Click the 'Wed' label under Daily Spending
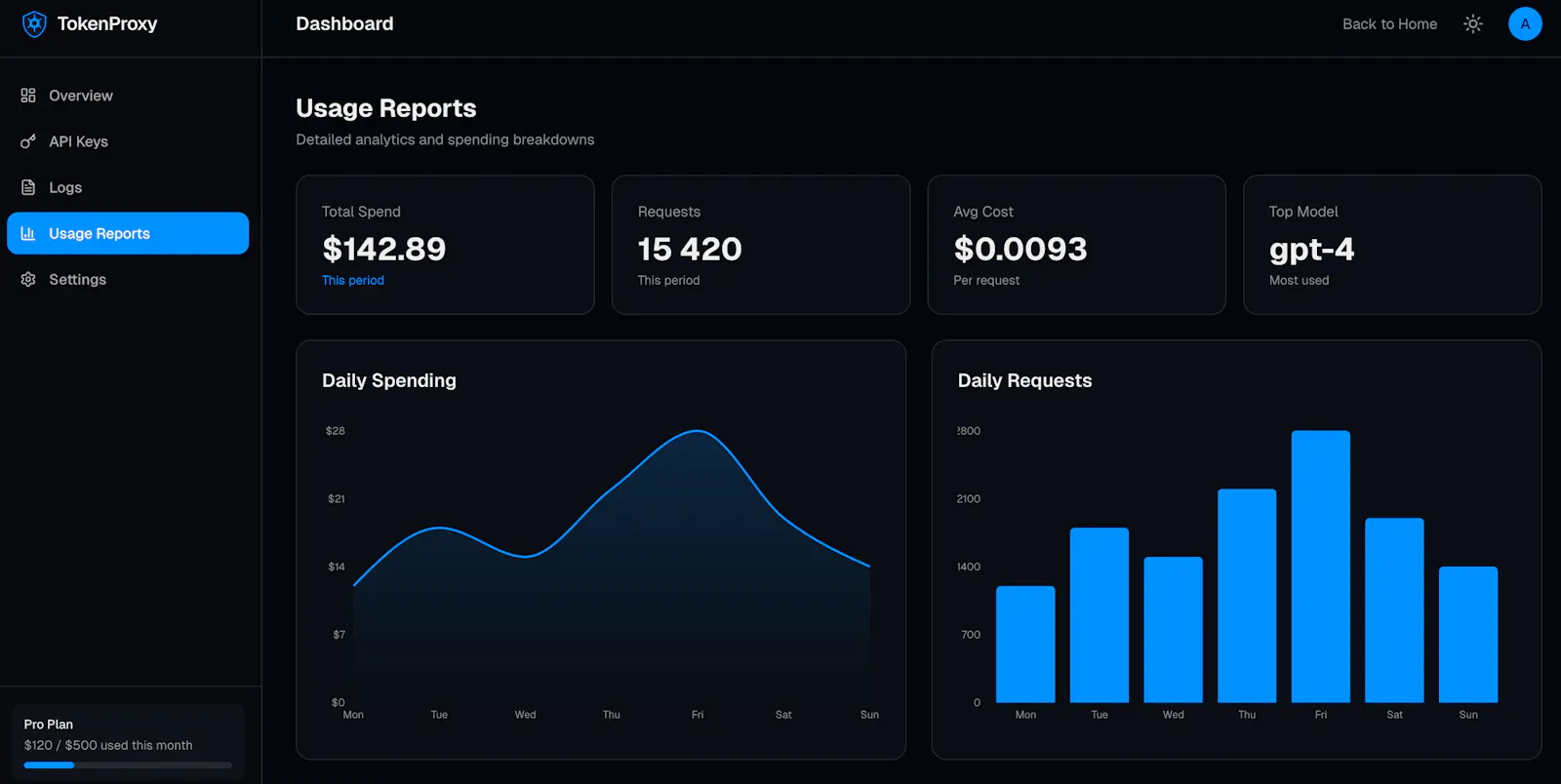Viewport: 1561px width, 784px height. click(x=526, y=715)
